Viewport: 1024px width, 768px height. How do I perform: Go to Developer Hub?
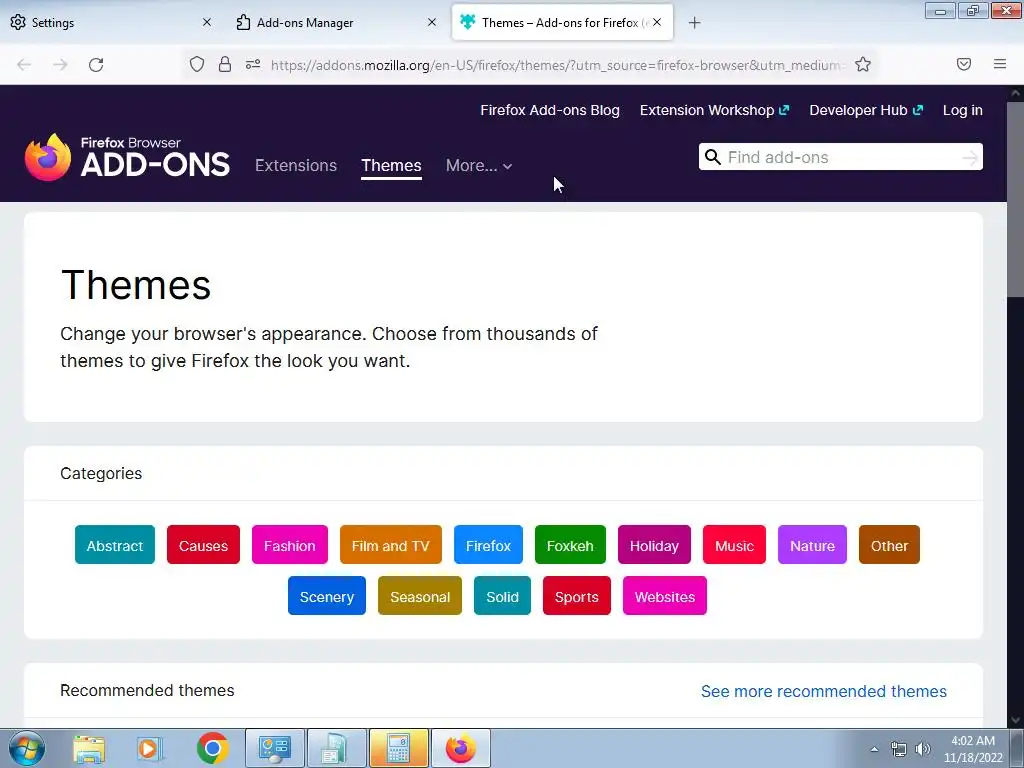[x=866, y=110]
